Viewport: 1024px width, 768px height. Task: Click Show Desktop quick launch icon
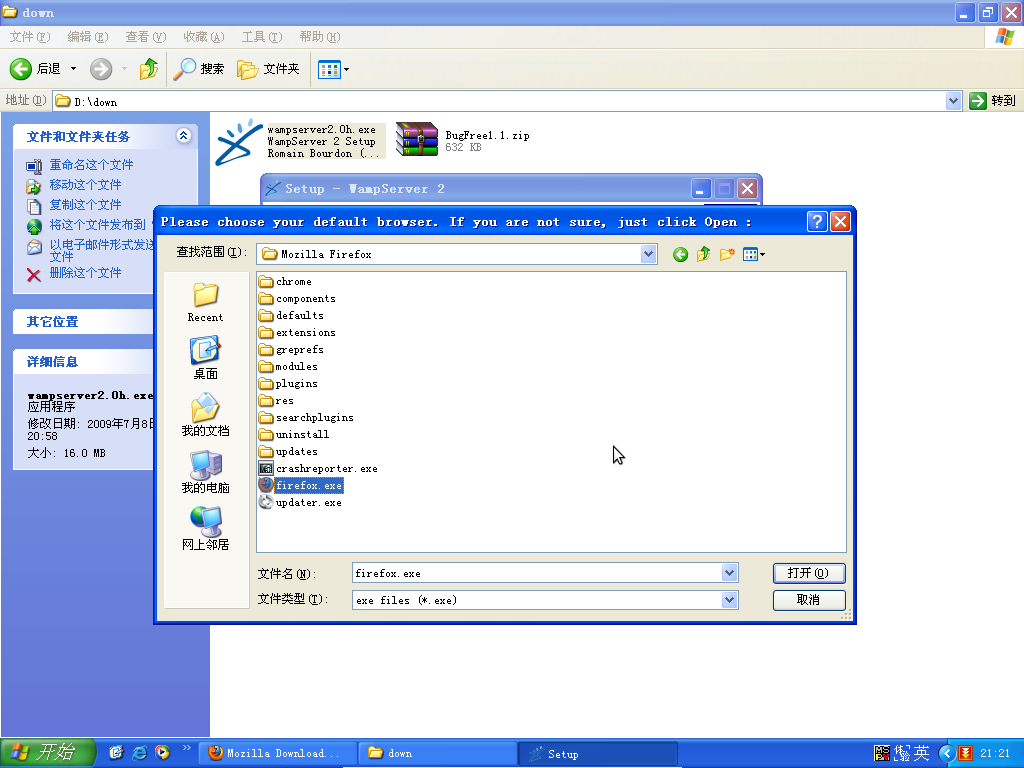(x=116, y=753)
